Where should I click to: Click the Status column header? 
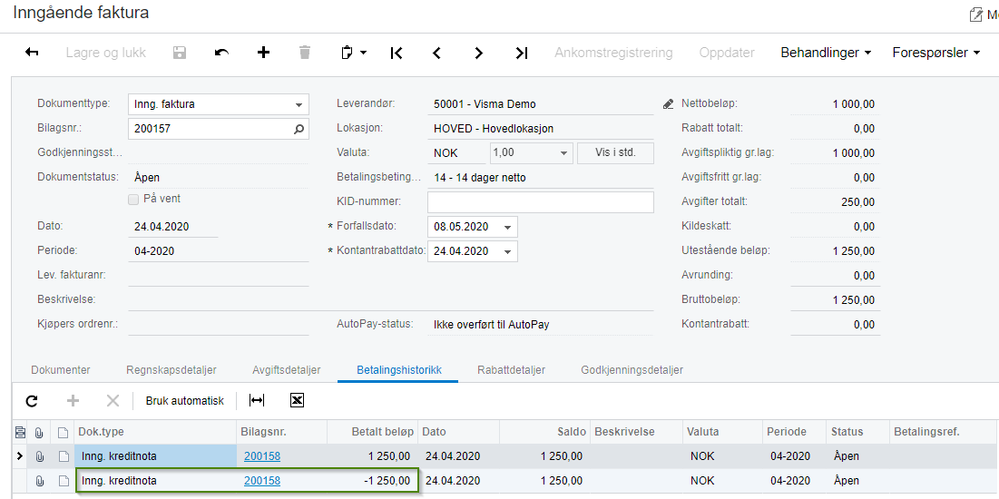click(858, 432)
